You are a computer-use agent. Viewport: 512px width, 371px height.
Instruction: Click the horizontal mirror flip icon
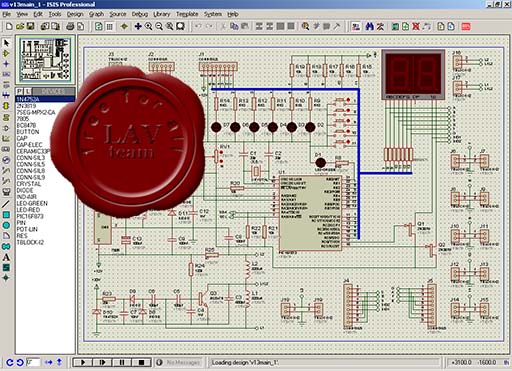click(49, 362)
